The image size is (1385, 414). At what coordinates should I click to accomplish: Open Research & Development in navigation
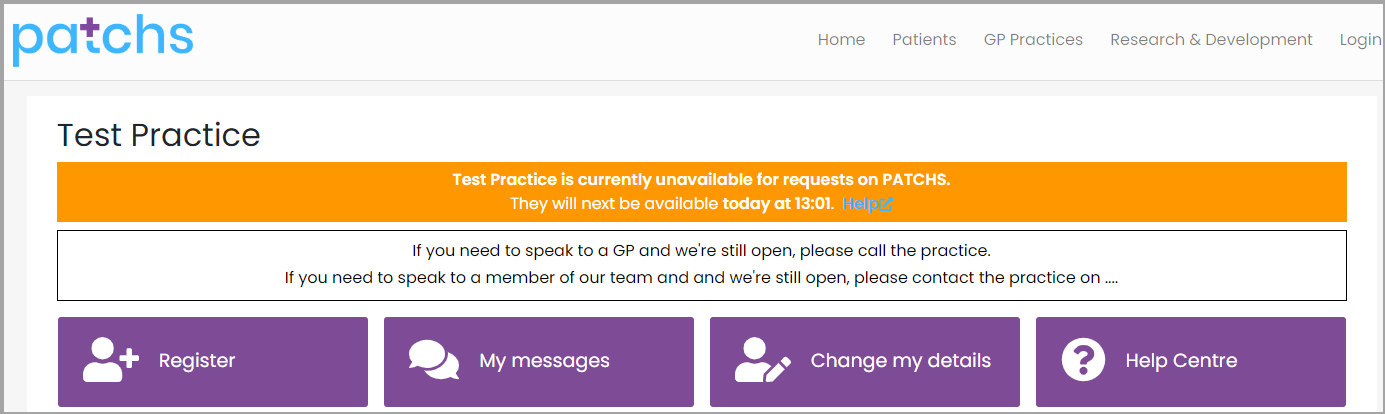[1211, 40]
